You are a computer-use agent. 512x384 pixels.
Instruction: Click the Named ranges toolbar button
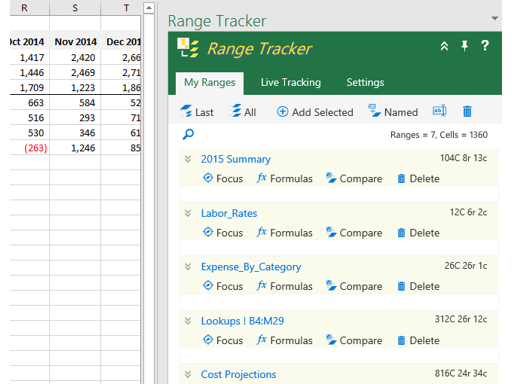[x=393, y=112]
